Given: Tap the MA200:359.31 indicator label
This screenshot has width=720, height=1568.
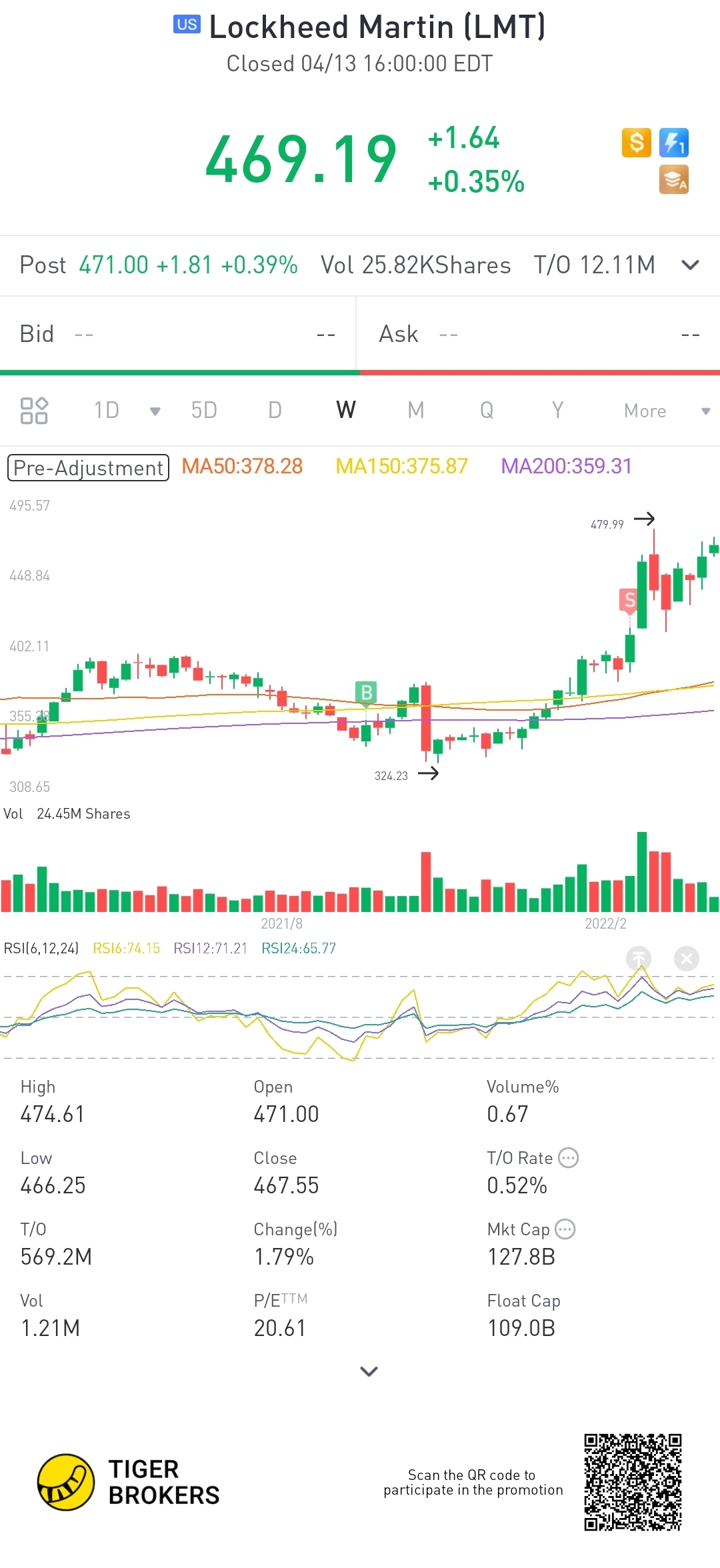Looking at the screenshot, I should coord(566,466).
